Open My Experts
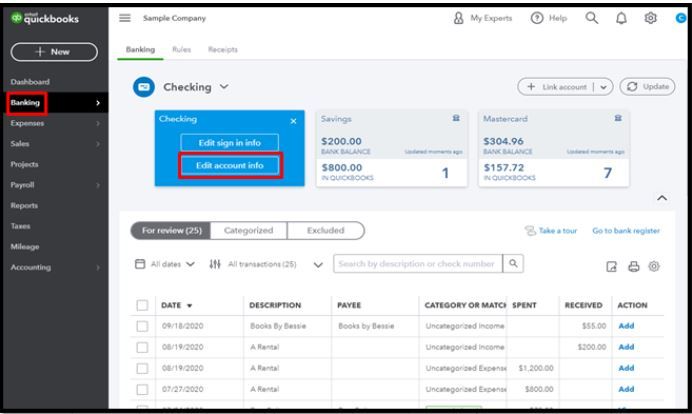Screen dimensions: 692x414 (x=482, y=18)
